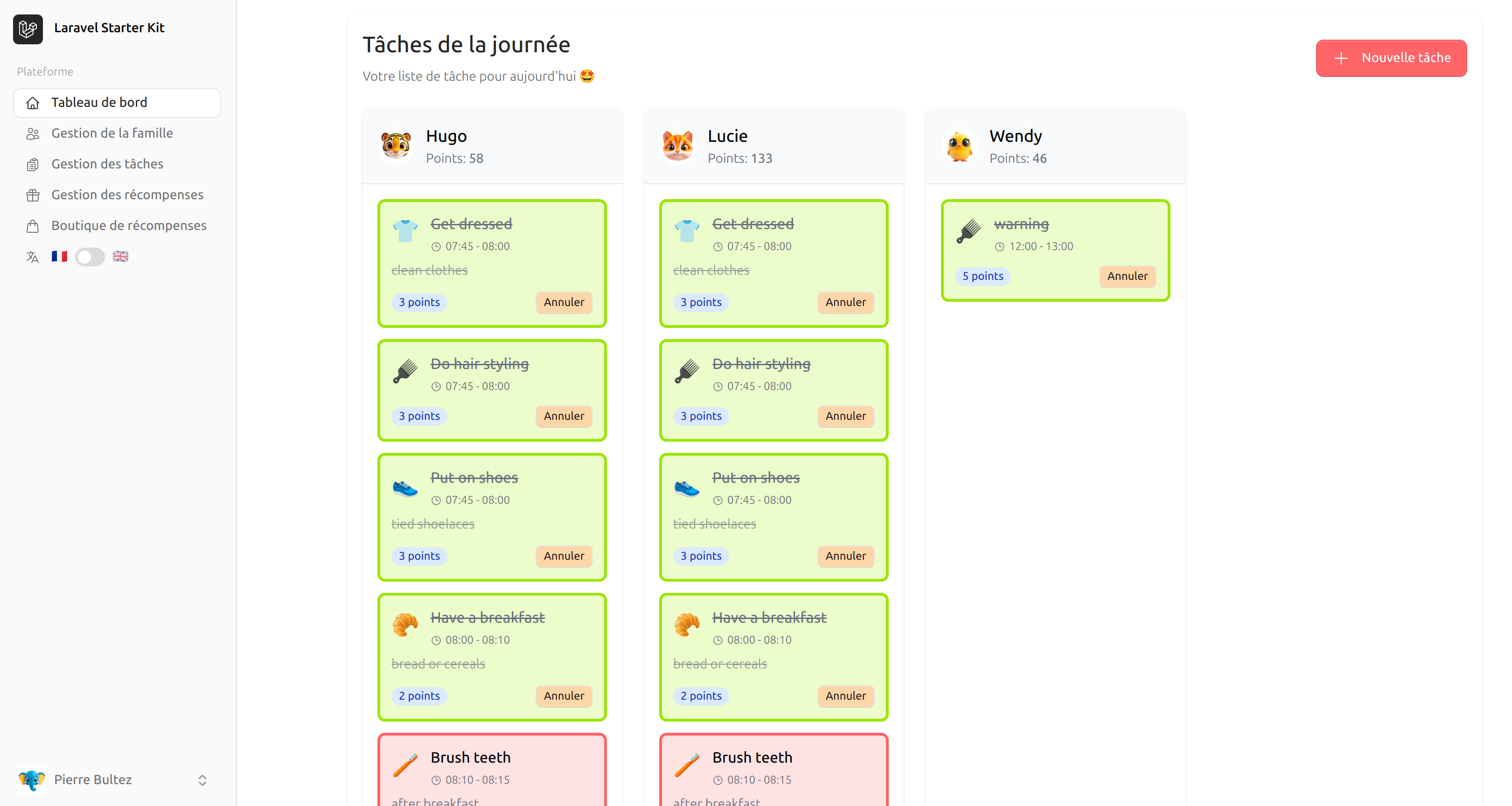Click the croissant icon on Hugo's breakfast task

(405, 624)
